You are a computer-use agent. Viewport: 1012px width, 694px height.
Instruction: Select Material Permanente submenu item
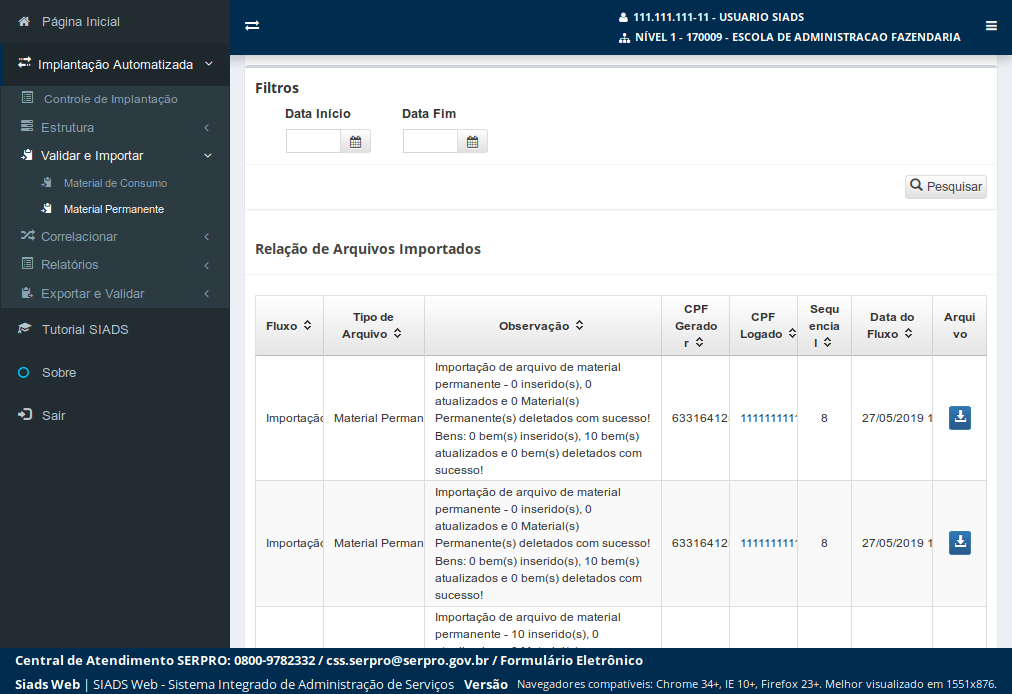[114, 209]
